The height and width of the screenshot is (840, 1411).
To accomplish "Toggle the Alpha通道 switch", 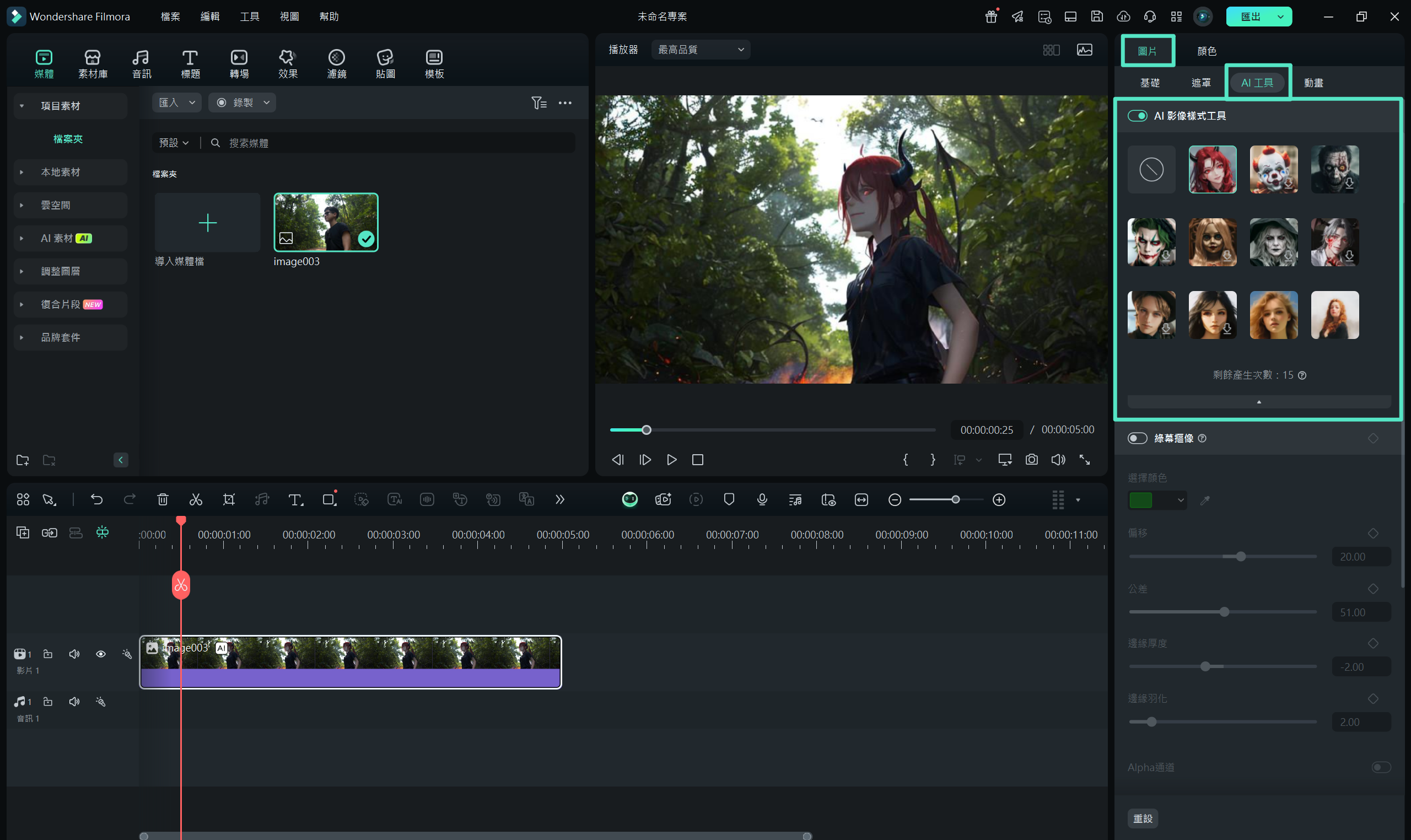I will 1381,767.
